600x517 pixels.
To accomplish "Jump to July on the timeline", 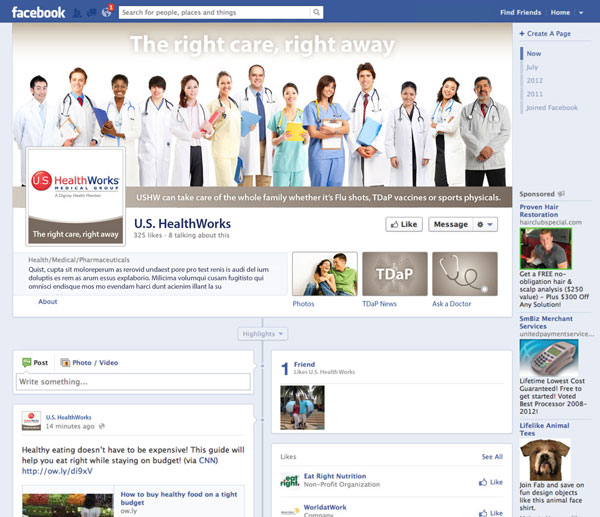I will point(532,67).
